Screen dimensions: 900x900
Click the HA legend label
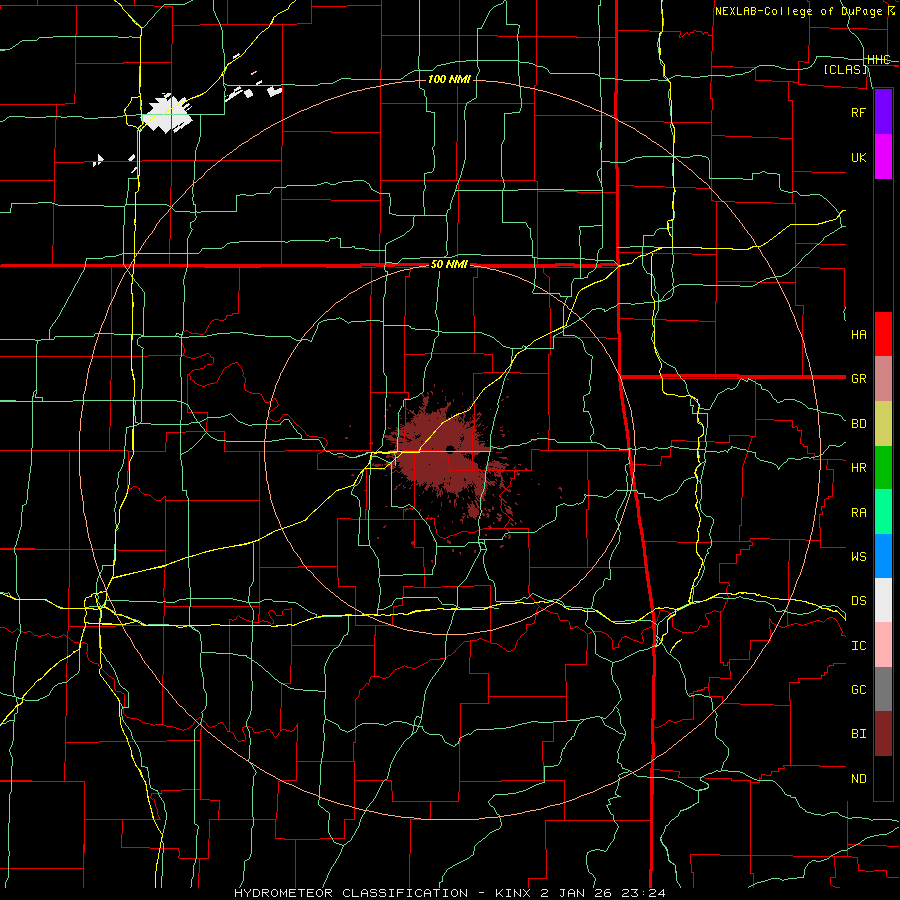coord(858,335)
